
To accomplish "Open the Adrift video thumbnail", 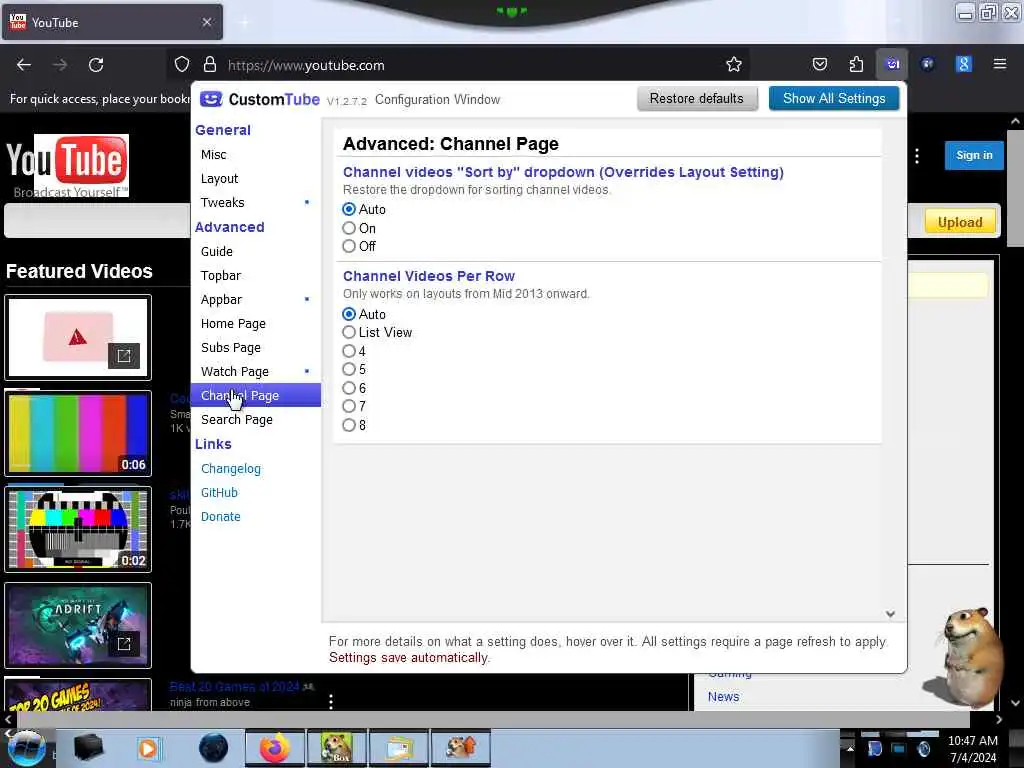I will pos(78,626).
